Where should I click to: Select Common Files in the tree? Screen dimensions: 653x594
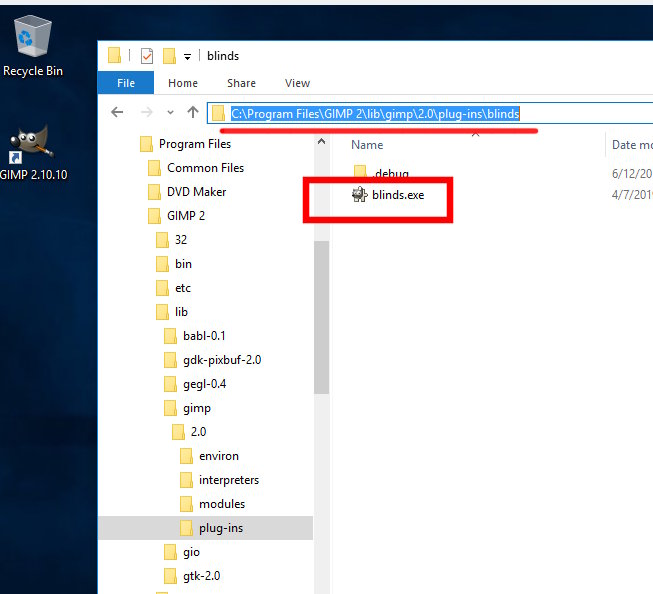click(196, 168)
